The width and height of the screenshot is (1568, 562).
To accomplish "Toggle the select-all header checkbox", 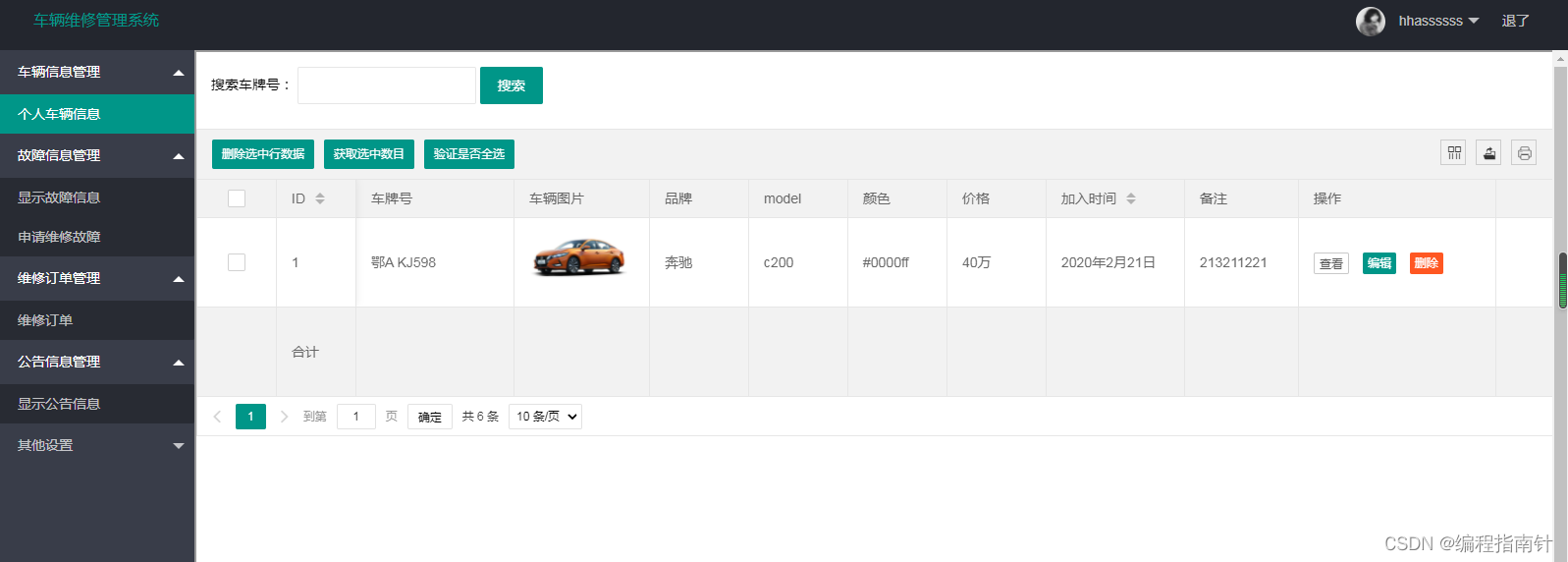I will [x=237, y=198].
